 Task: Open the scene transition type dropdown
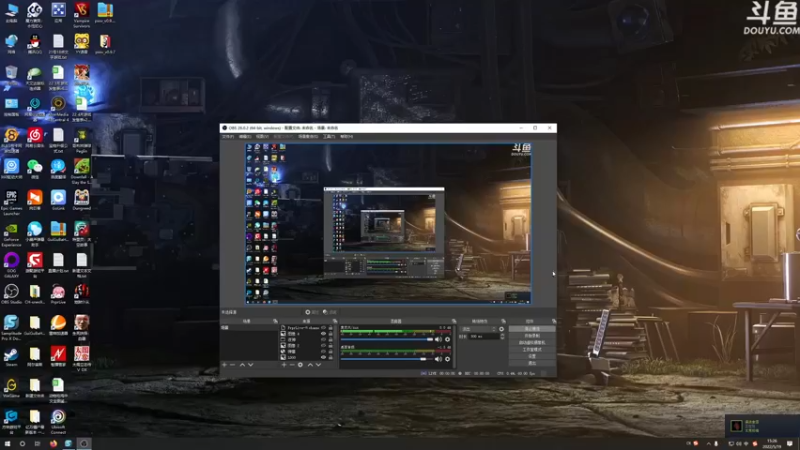479,329
